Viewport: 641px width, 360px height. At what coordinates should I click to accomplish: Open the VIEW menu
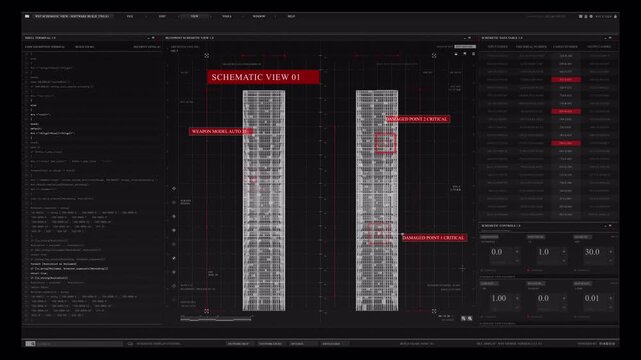(195, 16)
